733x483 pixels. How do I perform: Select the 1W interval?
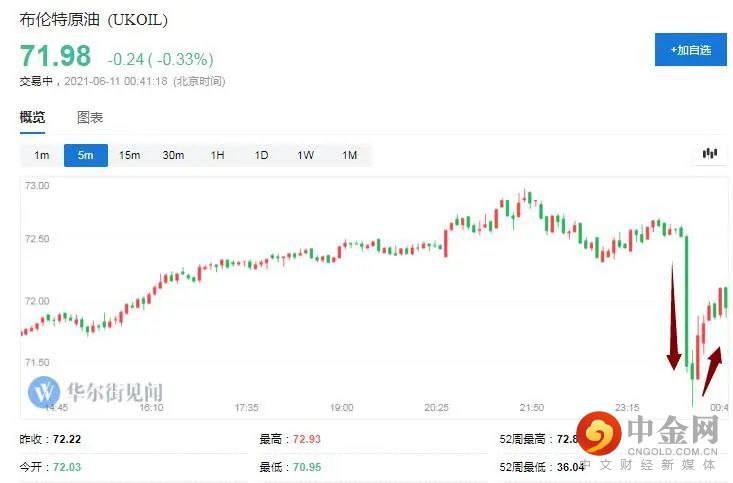pyautogui.click(x=305, y=155)
